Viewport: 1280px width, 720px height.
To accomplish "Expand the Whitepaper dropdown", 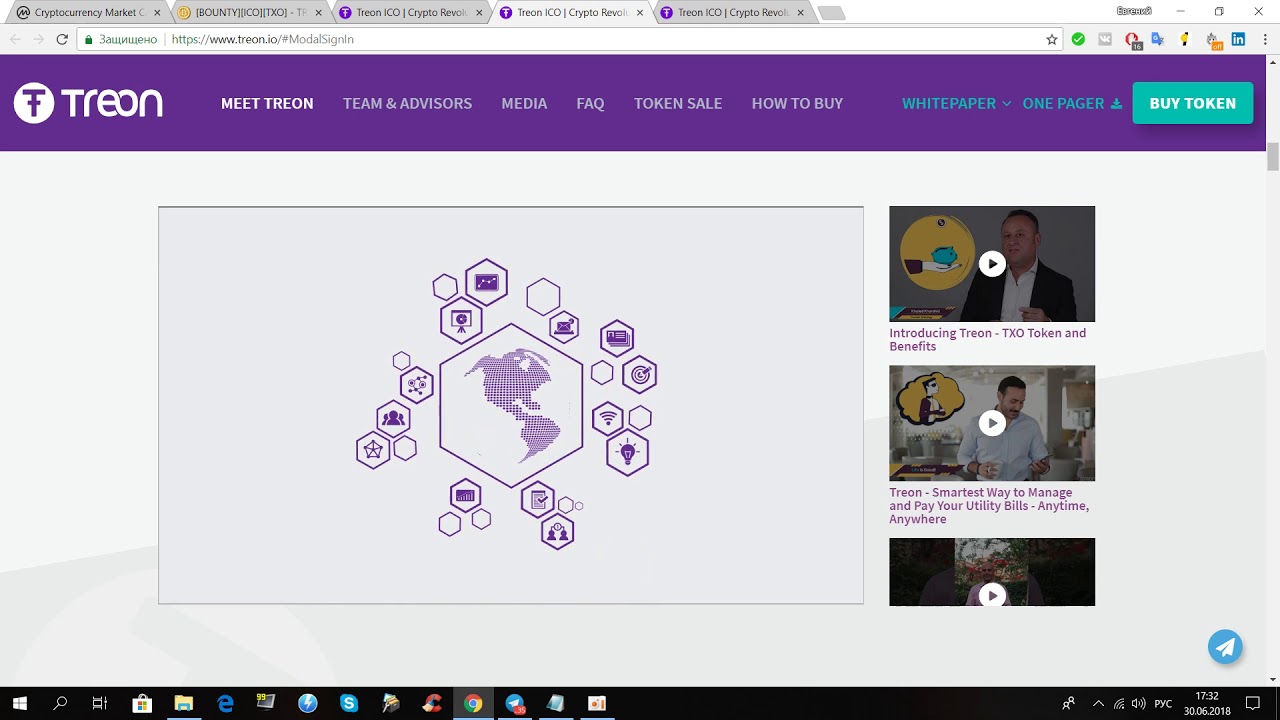I will 956,103.
